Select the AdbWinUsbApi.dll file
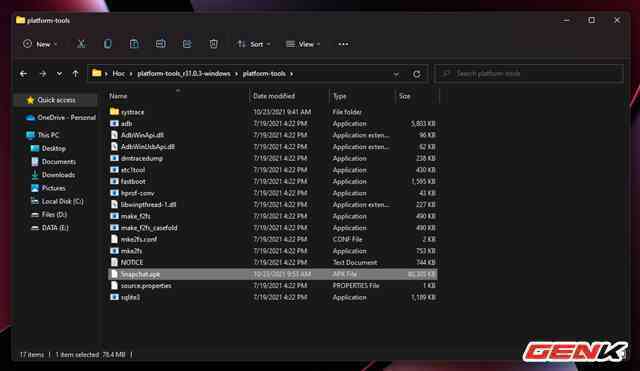 (x=273, y=147)
